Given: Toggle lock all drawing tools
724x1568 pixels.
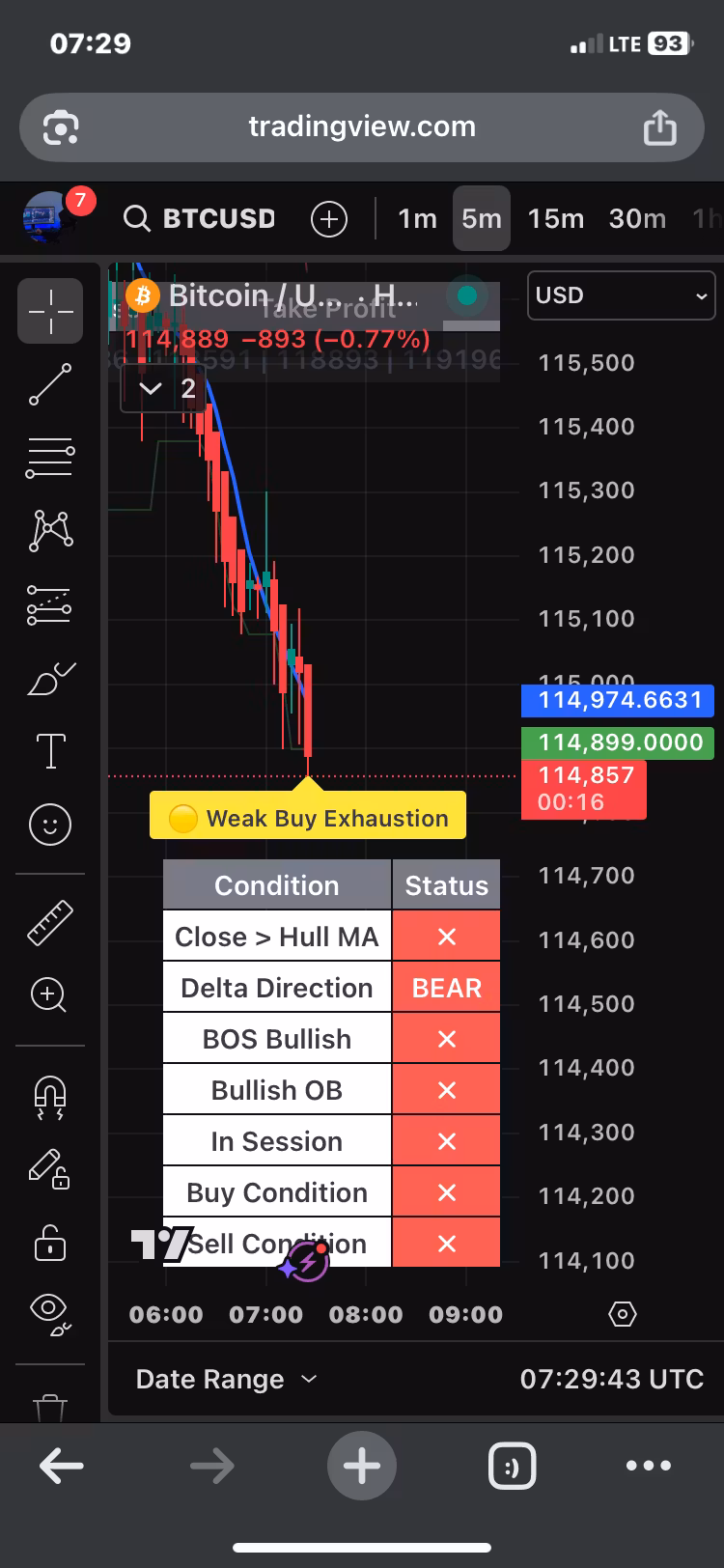Looking at the screenshot, I should pos(50,1243).
